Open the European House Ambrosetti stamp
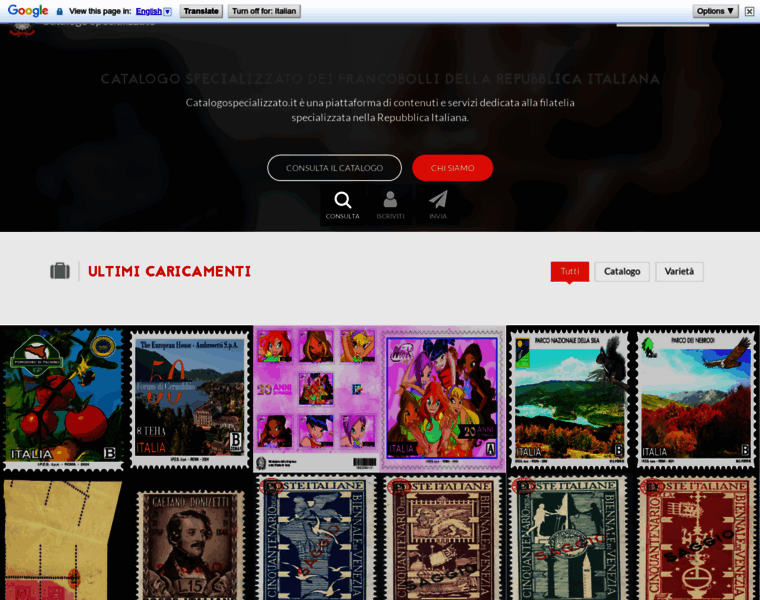760x600 pixels. pos(190,399)
